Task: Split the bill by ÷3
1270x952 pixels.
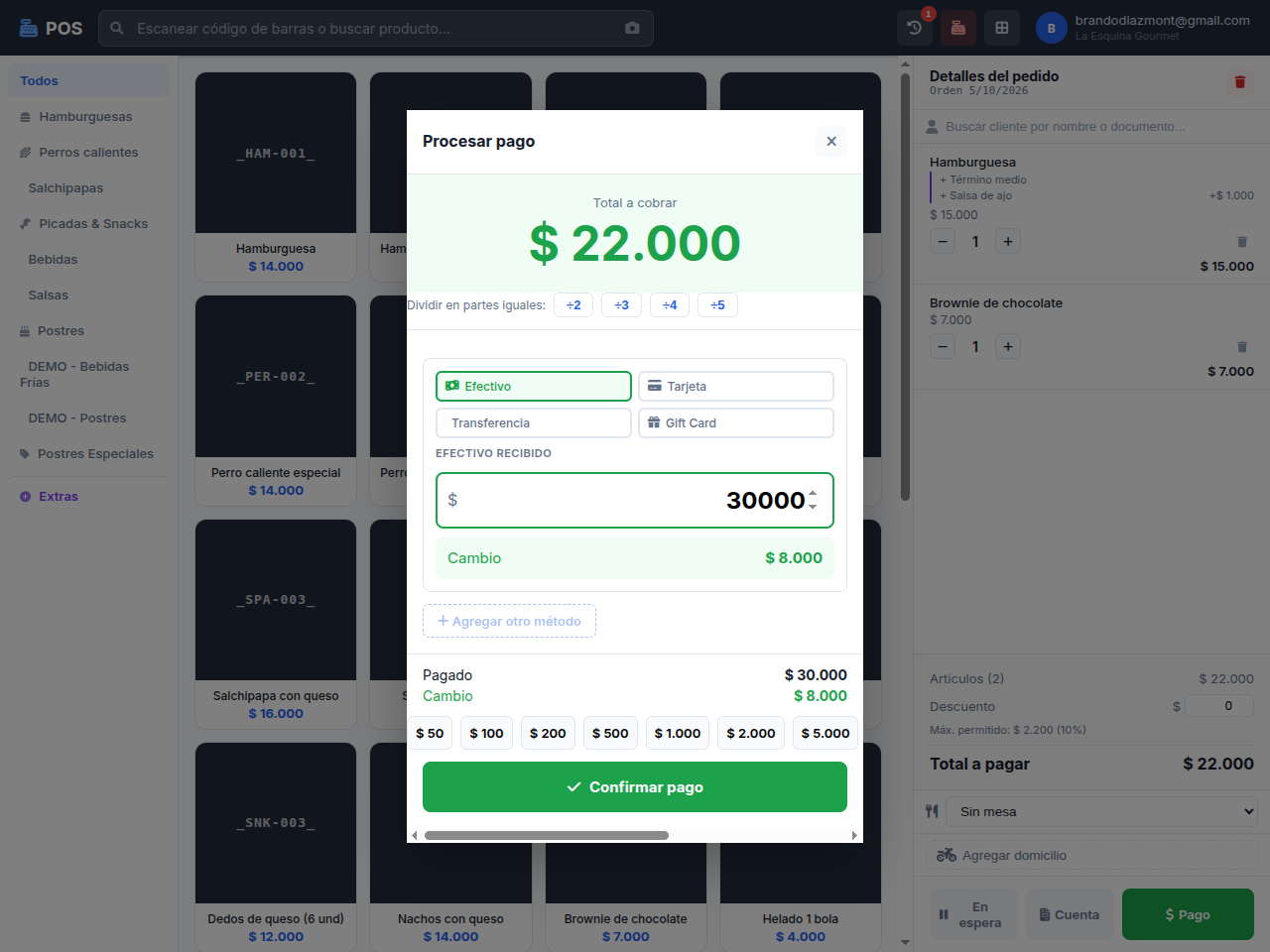Action: coord(621,305)
